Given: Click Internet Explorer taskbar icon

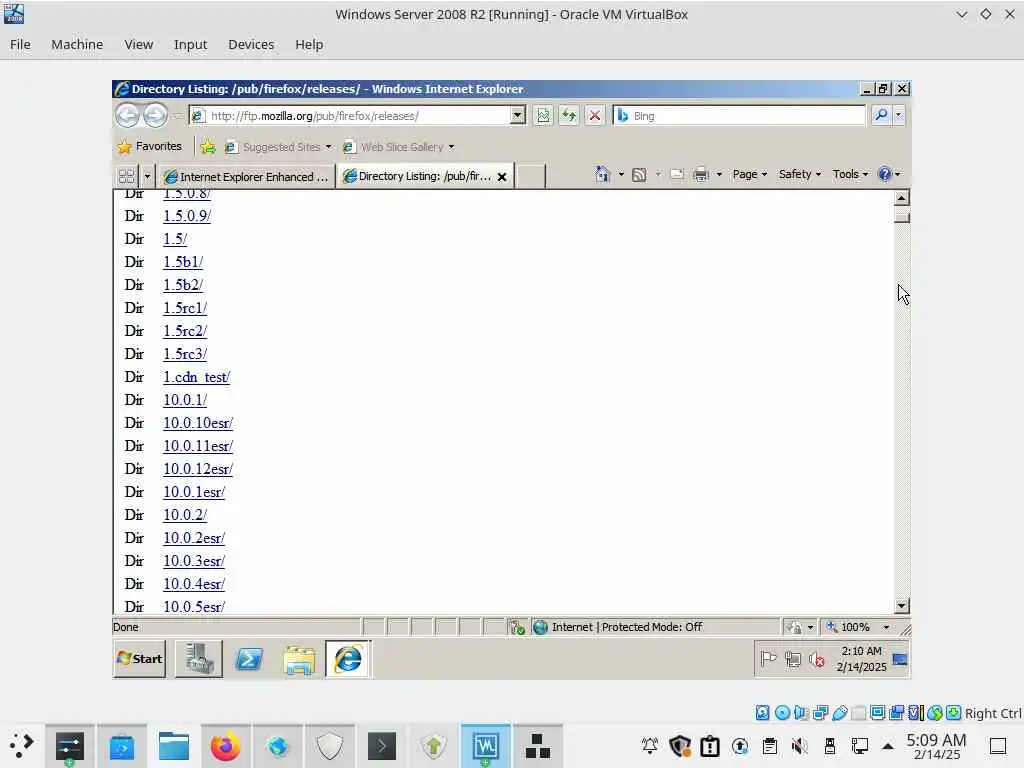Looking at the screenshot, I should coord(348,659).
